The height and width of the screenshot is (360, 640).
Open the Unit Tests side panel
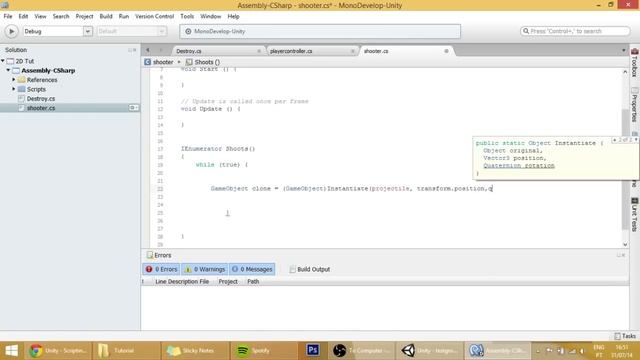[635, 215]
